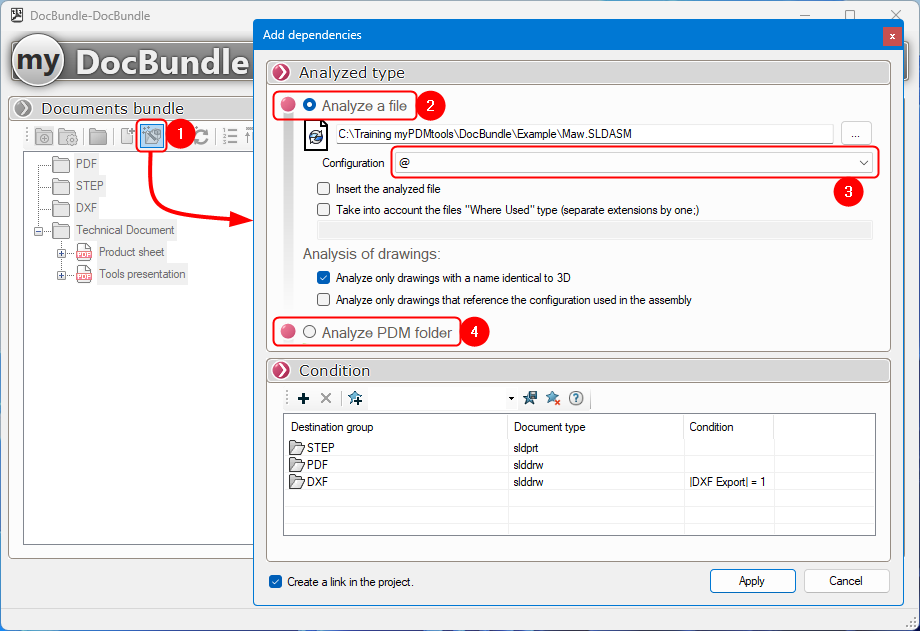The height and width of the screenshot is (631, 920).
Task: Delete selected condition using the X icon
Action: [325, 397]
